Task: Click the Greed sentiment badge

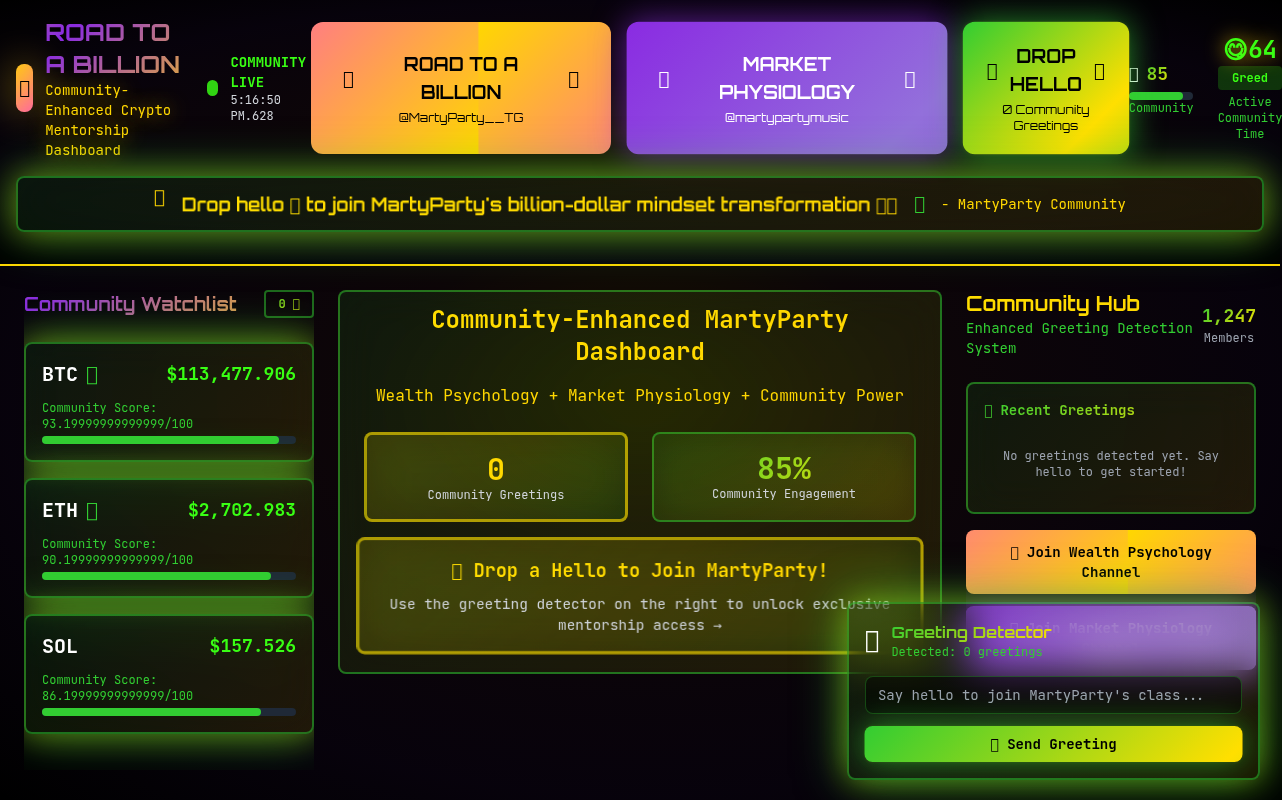Action: [x=1249, y=78]
